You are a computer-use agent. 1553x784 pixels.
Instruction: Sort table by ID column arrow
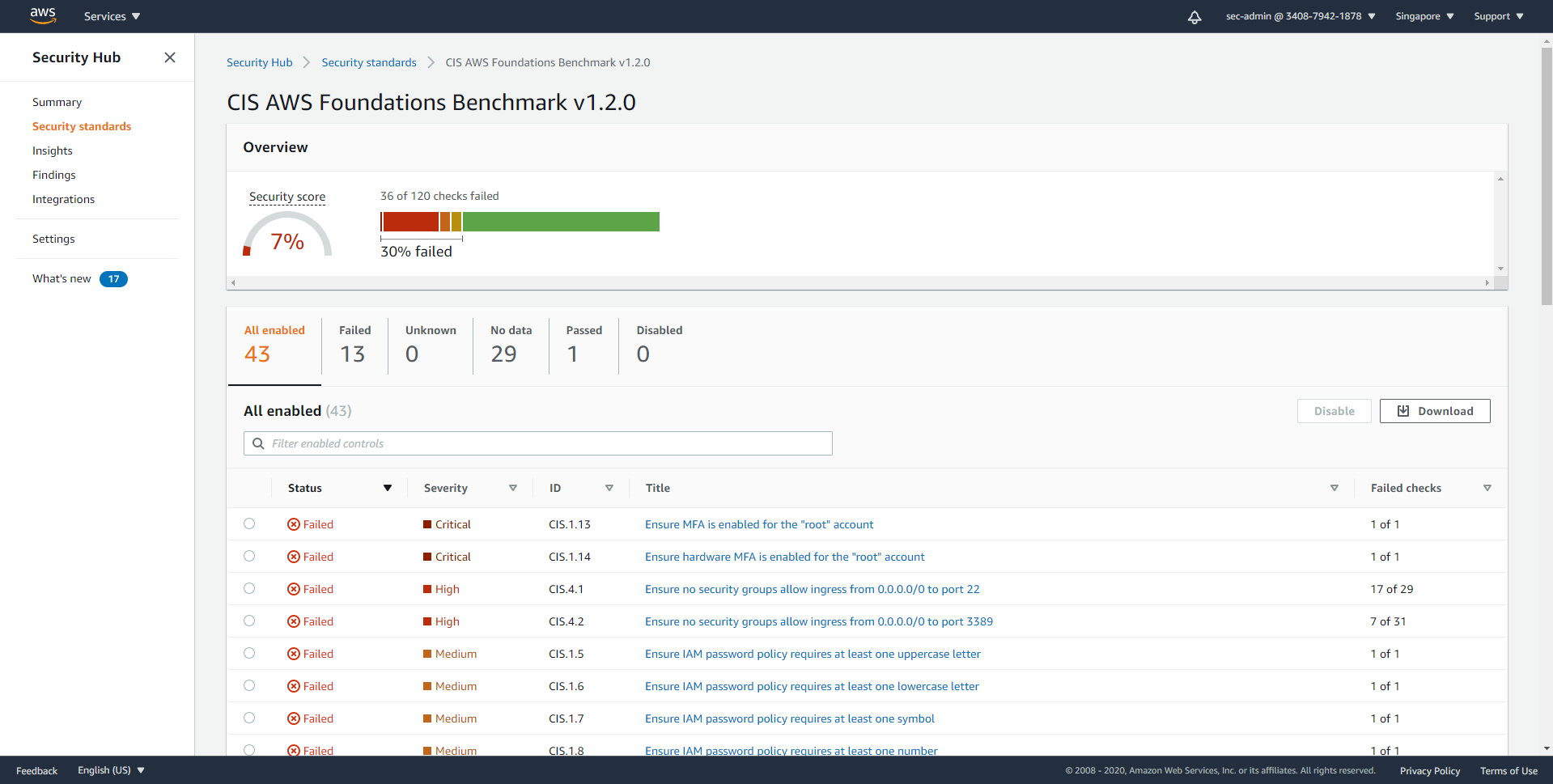pyautogui.click(x=609, y=488)
